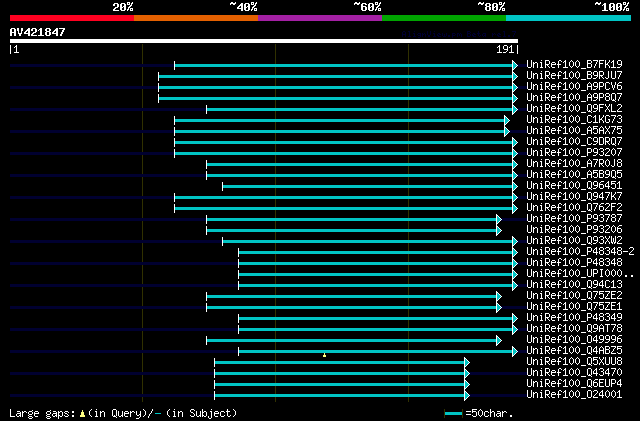Select the UniRef100_Q6EUP4 label
The image size is (640, 421).
[574, 384]
